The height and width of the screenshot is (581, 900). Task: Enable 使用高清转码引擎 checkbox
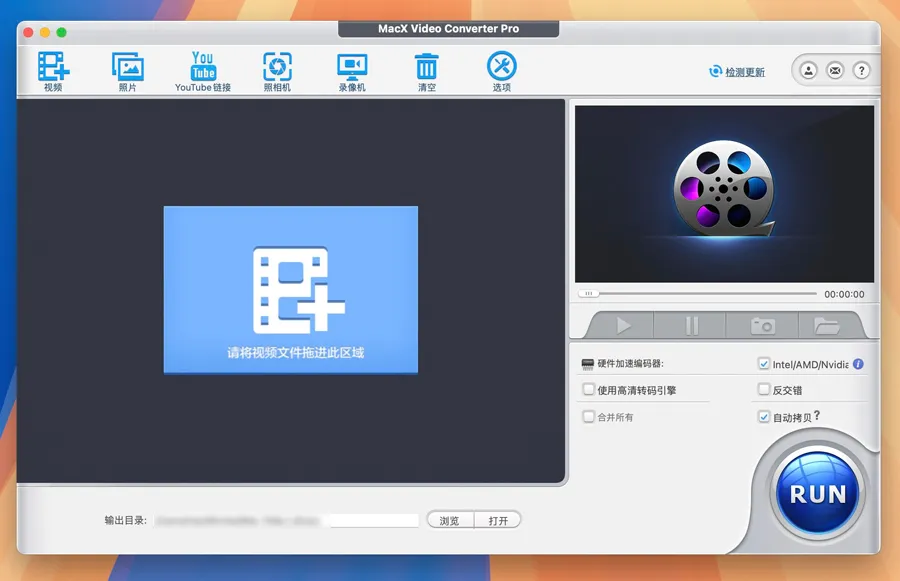(589, 390)
